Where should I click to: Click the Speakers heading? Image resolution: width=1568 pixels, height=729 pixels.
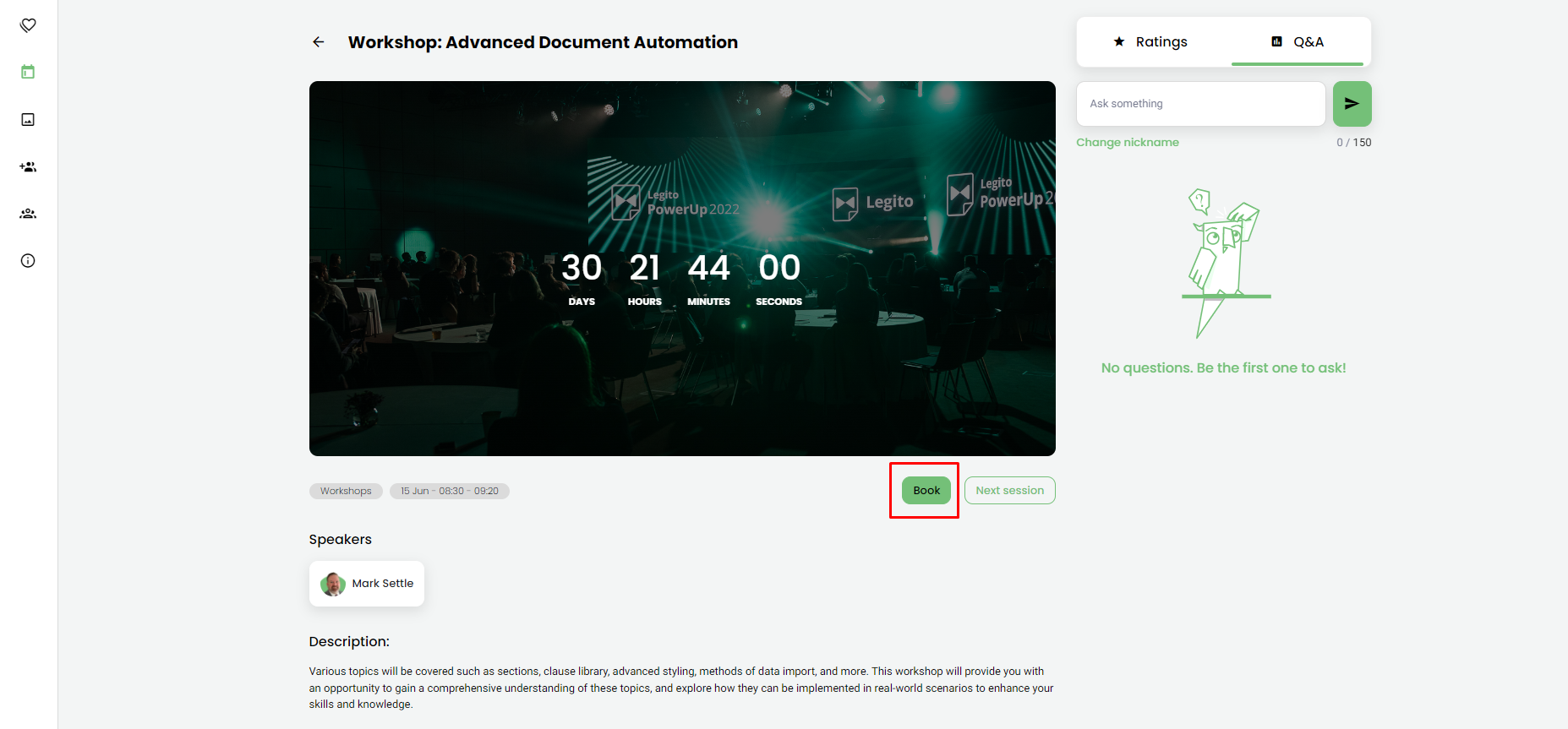(341, 539)
